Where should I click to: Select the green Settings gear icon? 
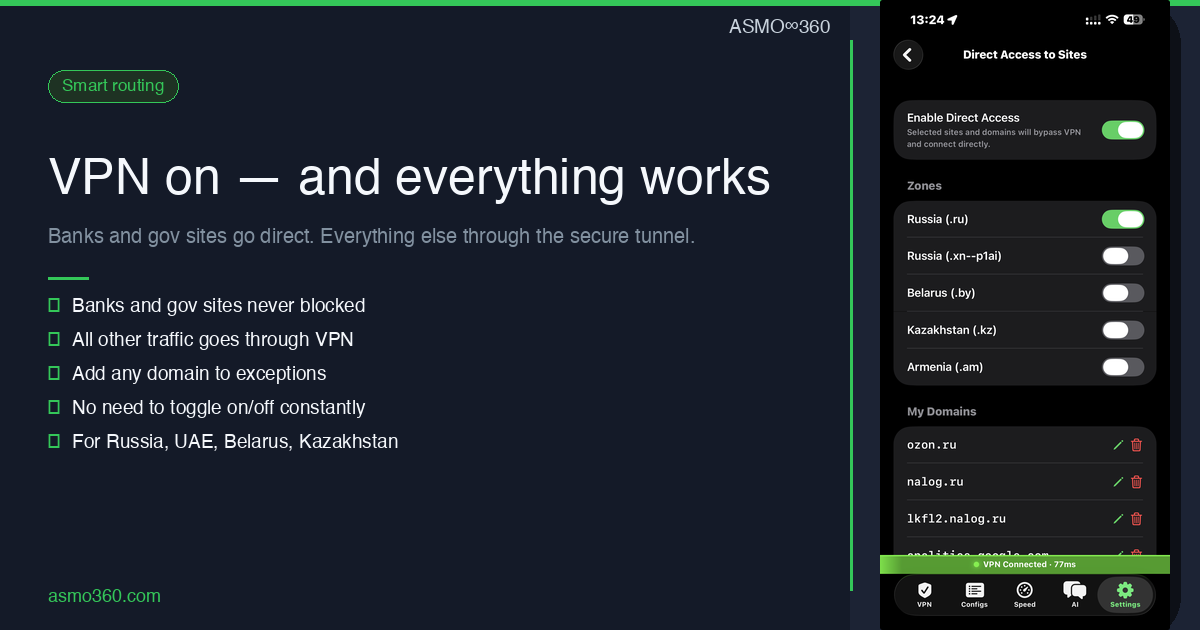pyautogui.click(x=1124, y=590)
